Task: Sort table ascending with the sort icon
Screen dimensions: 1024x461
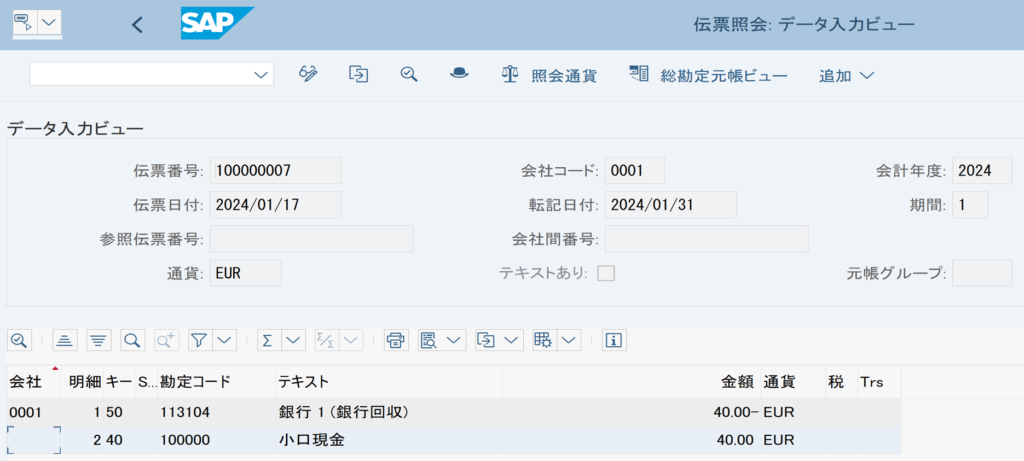Action: pos(64,340)
